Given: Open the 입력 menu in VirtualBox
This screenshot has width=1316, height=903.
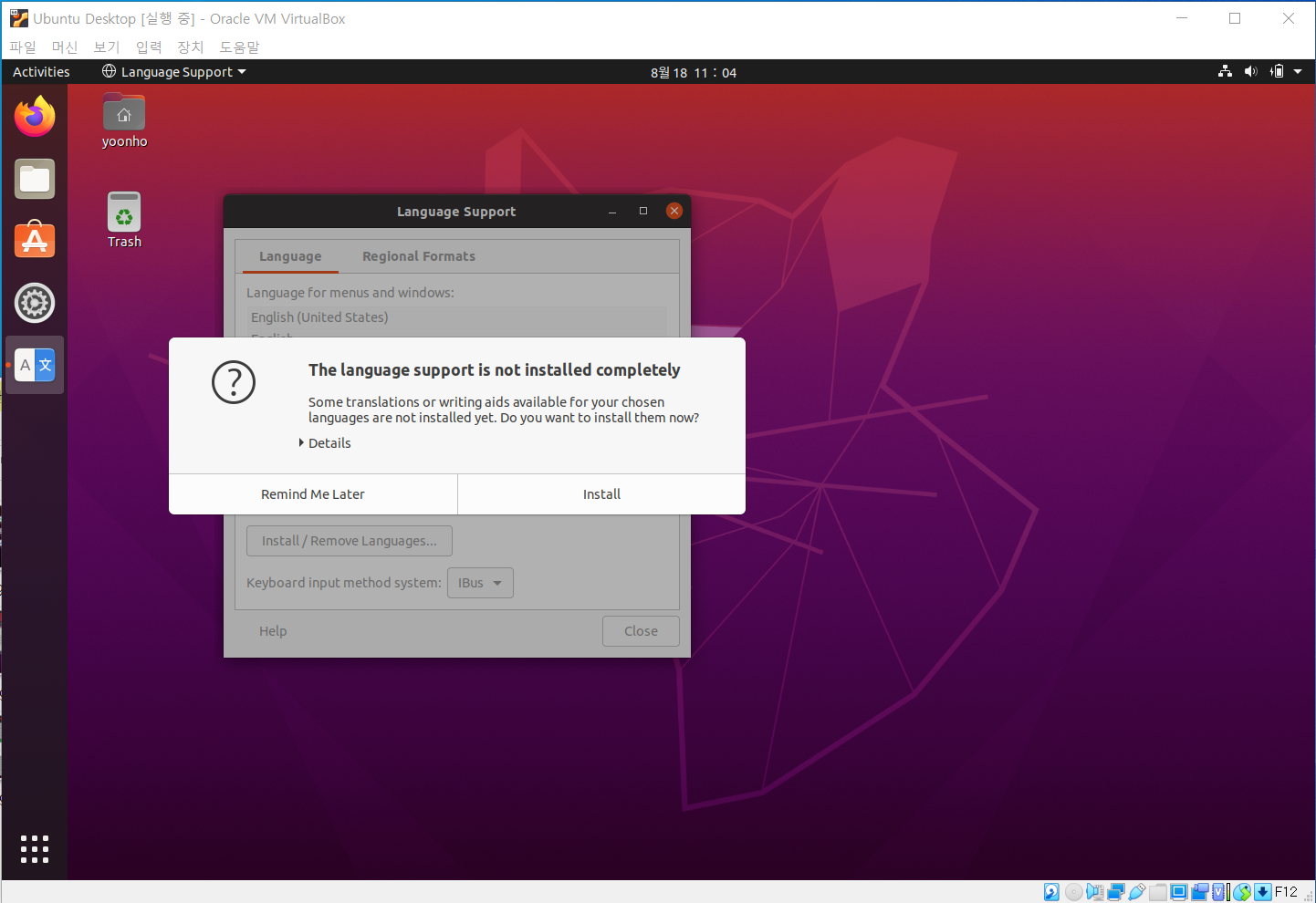Looking at the screenshot, I should click(x=149, y=47).
